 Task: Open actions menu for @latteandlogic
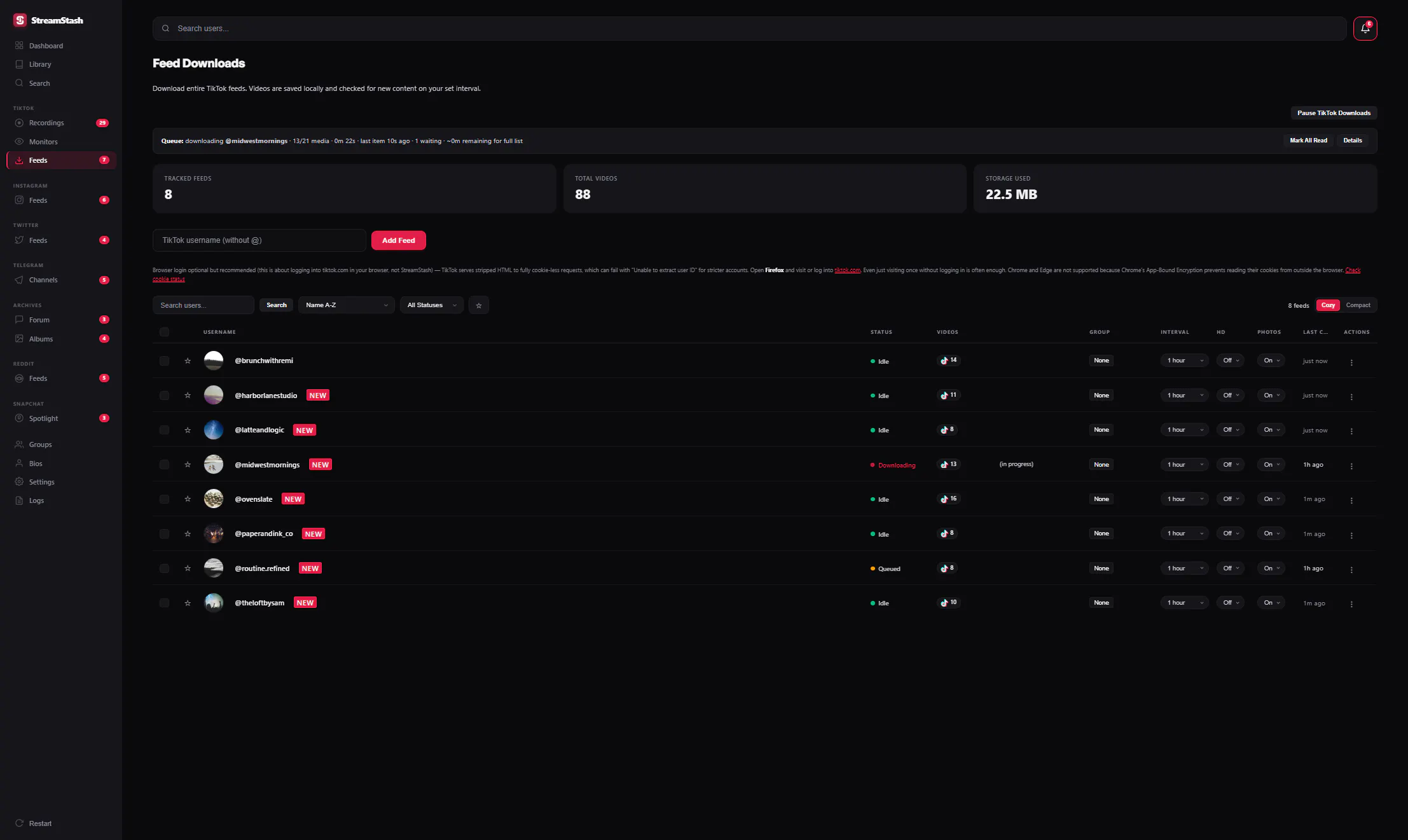1351,430
